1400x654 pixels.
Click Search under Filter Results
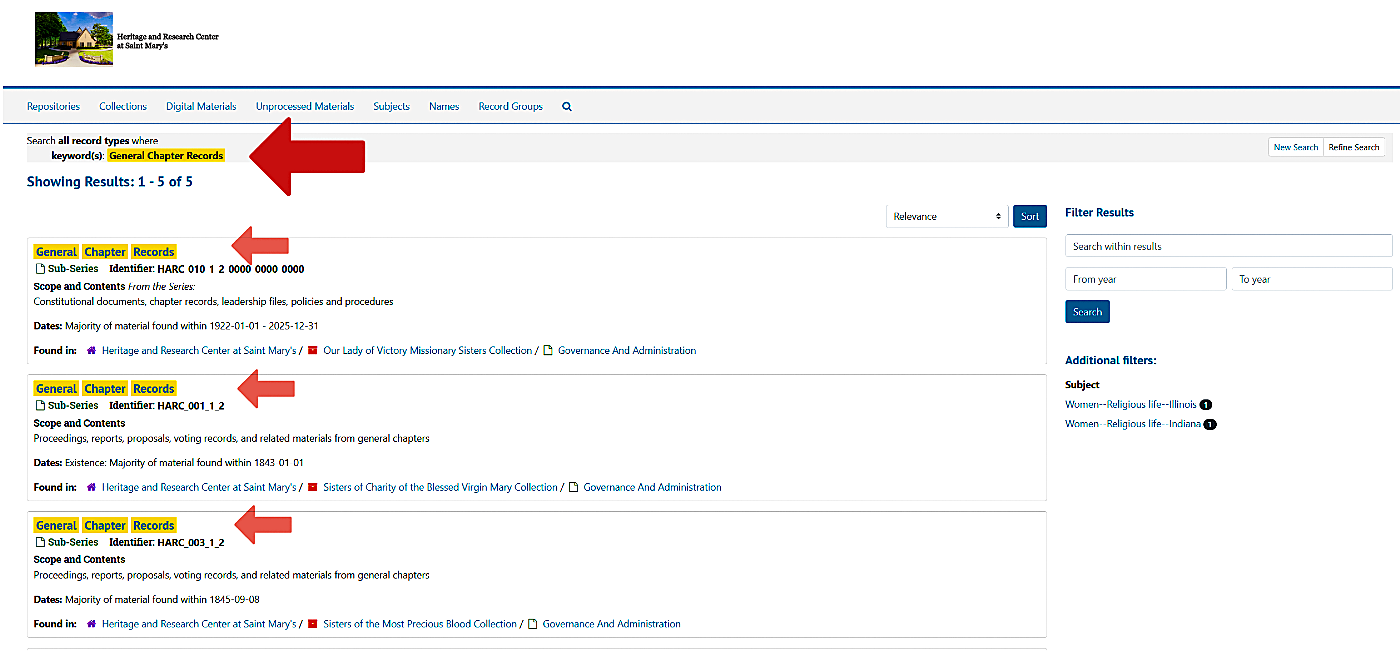1087,311
